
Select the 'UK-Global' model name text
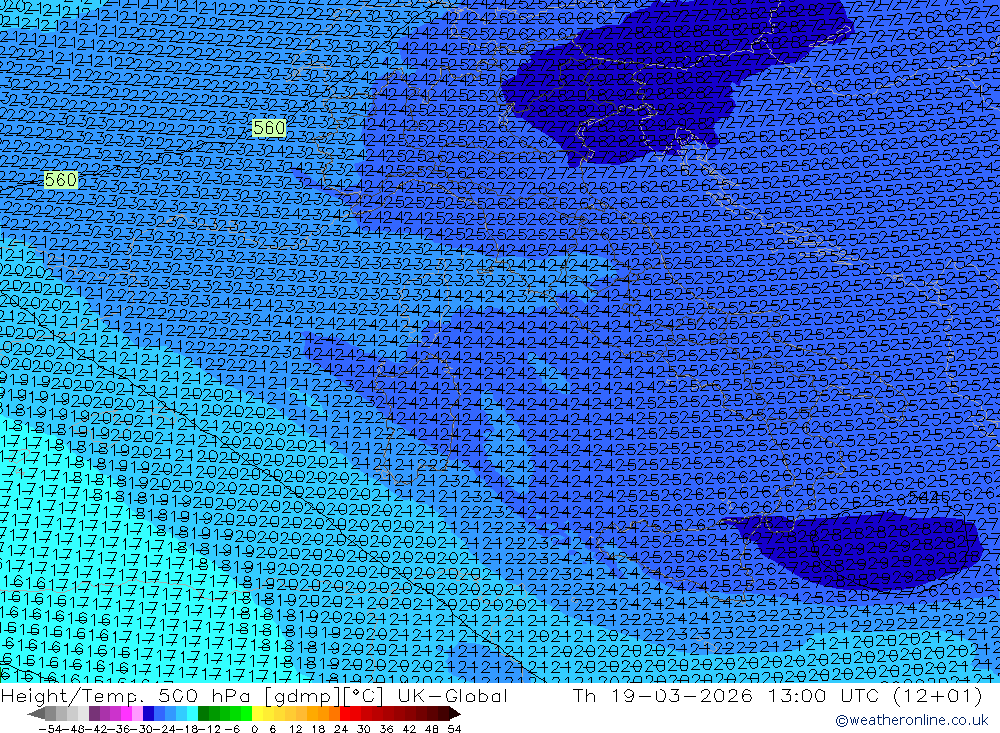(x=452, y=695)
